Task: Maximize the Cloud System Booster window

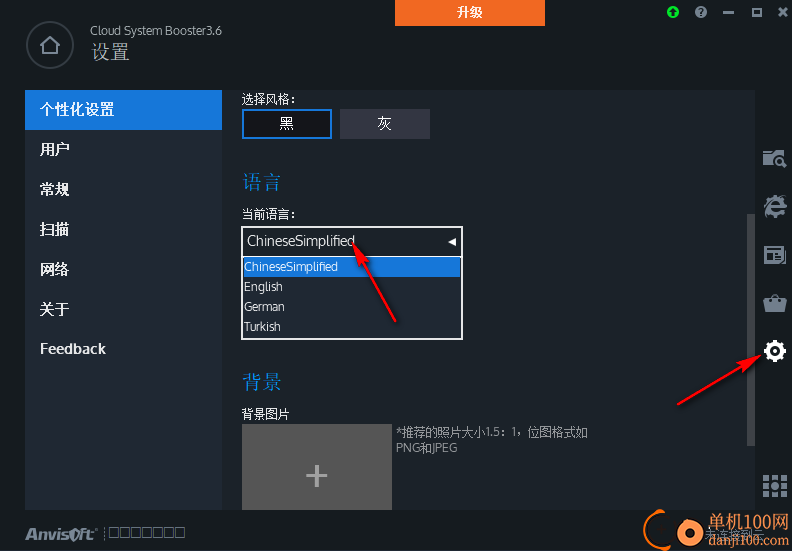Action: point(756,12)
